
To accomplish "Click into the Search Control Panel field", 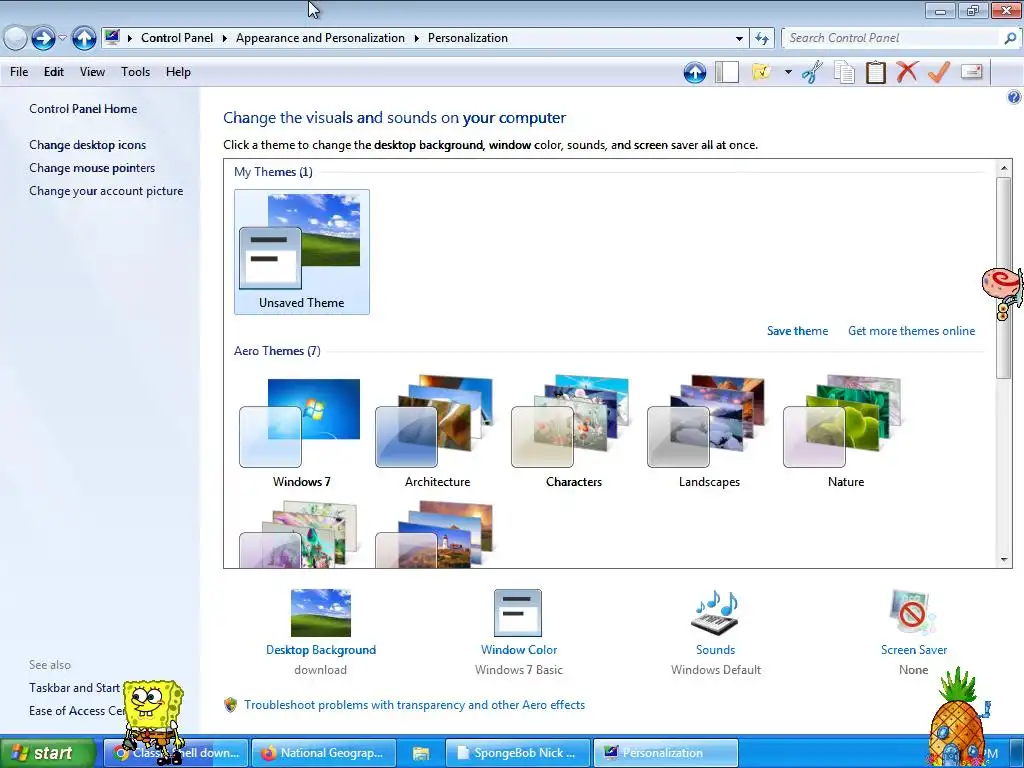I will click(892, 39).
